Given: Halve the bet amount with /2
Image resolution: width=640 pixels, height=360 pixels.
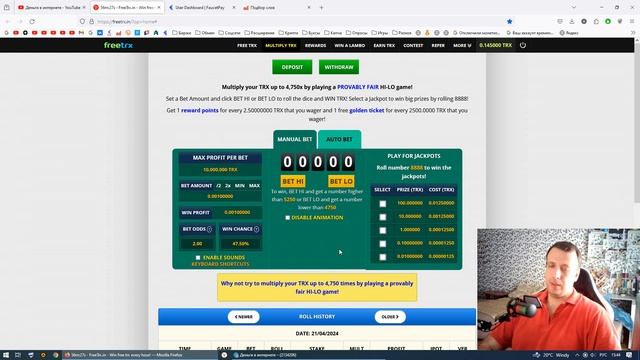Looking at the screenshot, I should (x=218, y=186).
